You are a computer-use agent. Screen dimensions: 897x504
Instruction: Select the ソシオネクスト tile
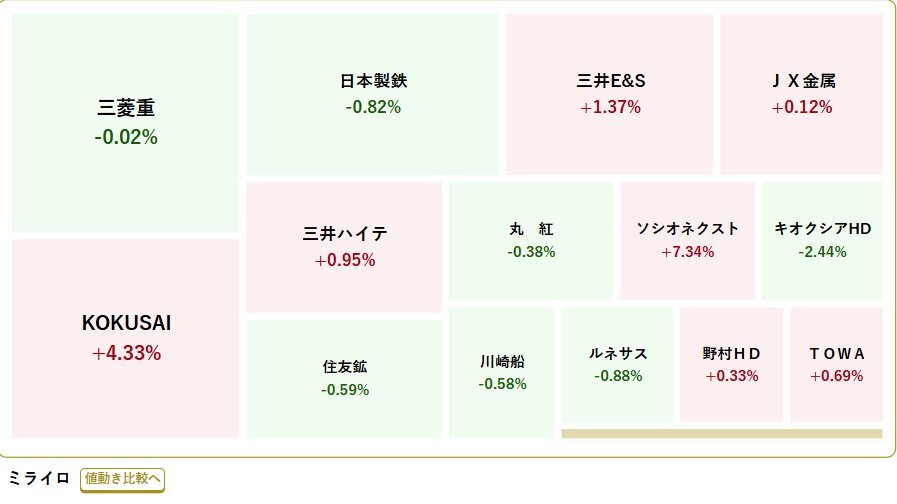coord(687,240)
